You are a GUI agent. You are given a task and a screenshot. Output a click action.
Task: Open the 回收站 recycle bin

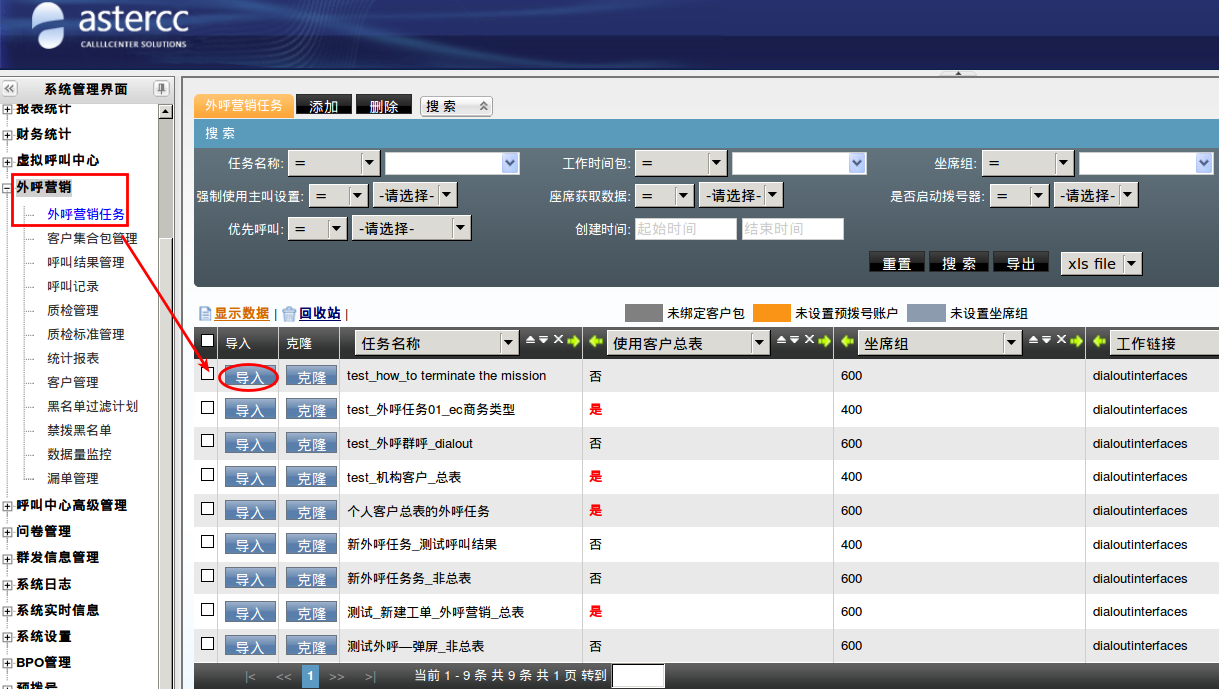[x=319, y=313]
